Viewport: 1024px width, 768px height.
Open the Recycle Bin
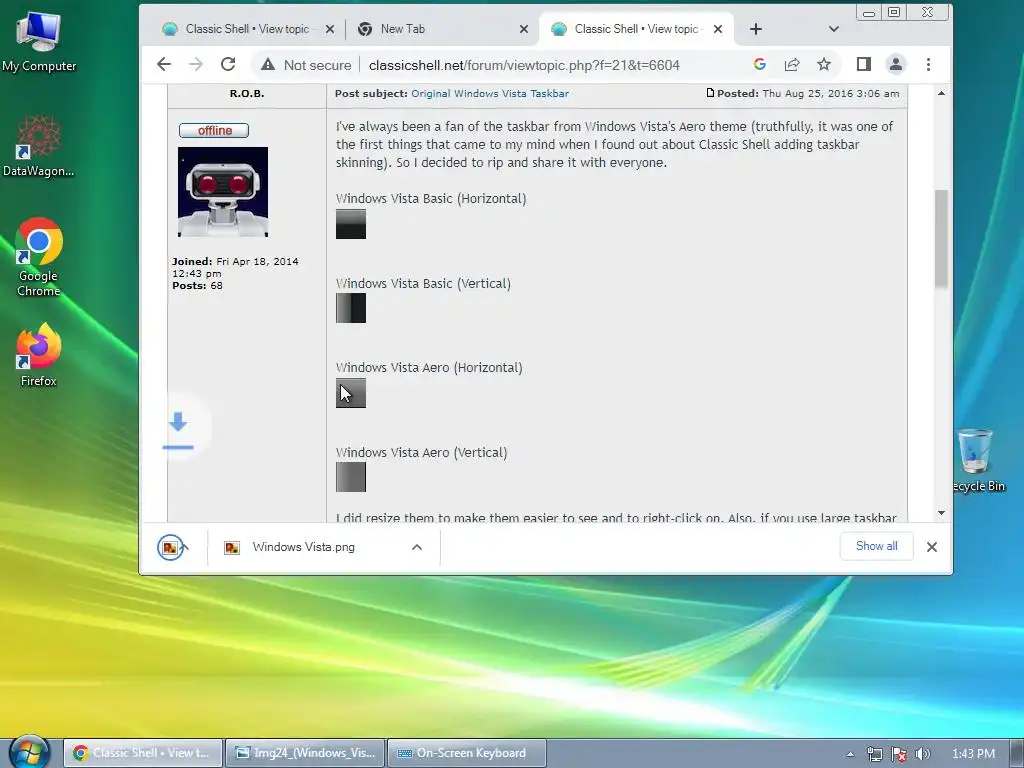pyautogui.click(x=978, y=460)
